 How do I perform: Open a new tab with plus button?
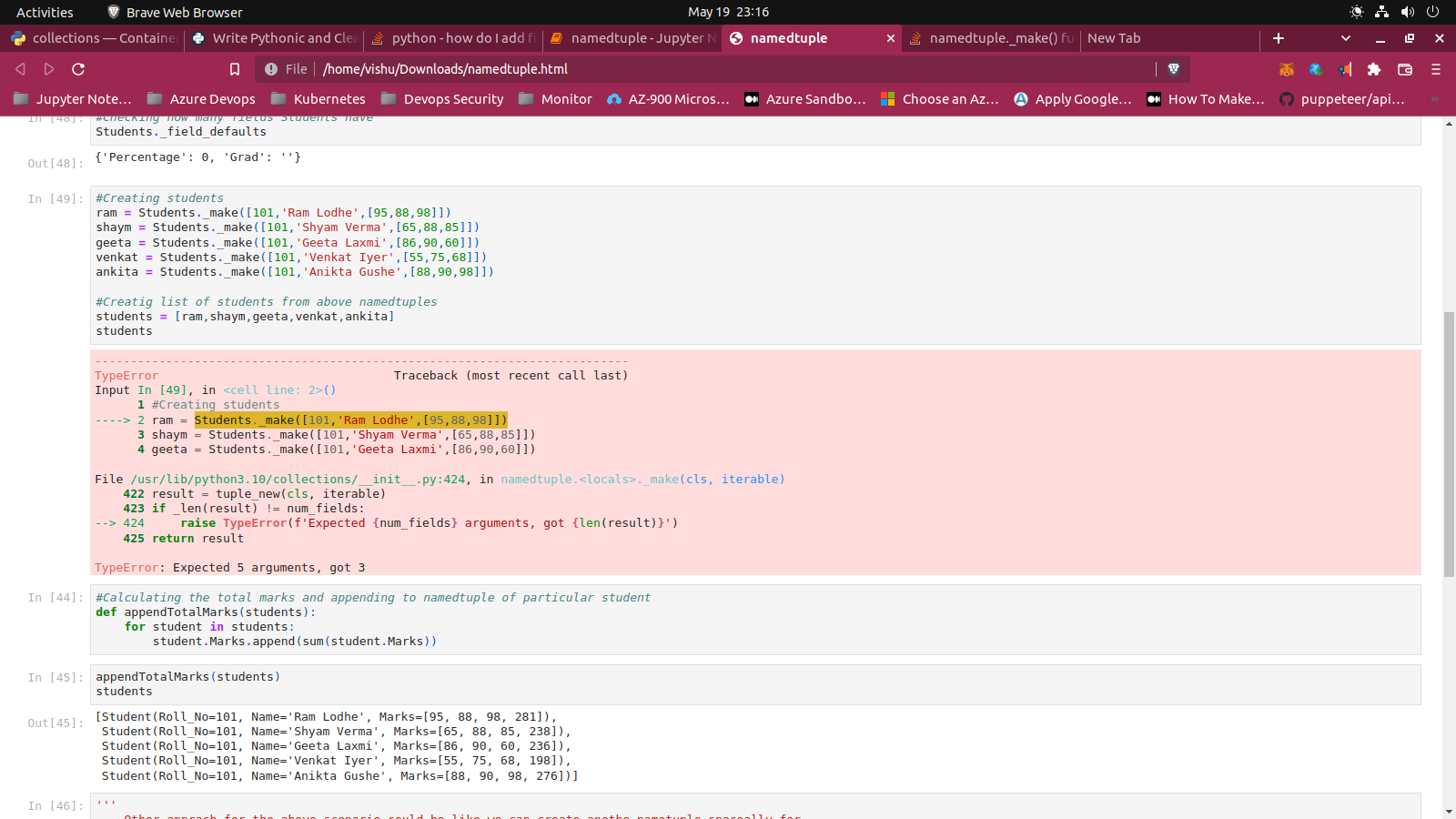(1279, 38)
